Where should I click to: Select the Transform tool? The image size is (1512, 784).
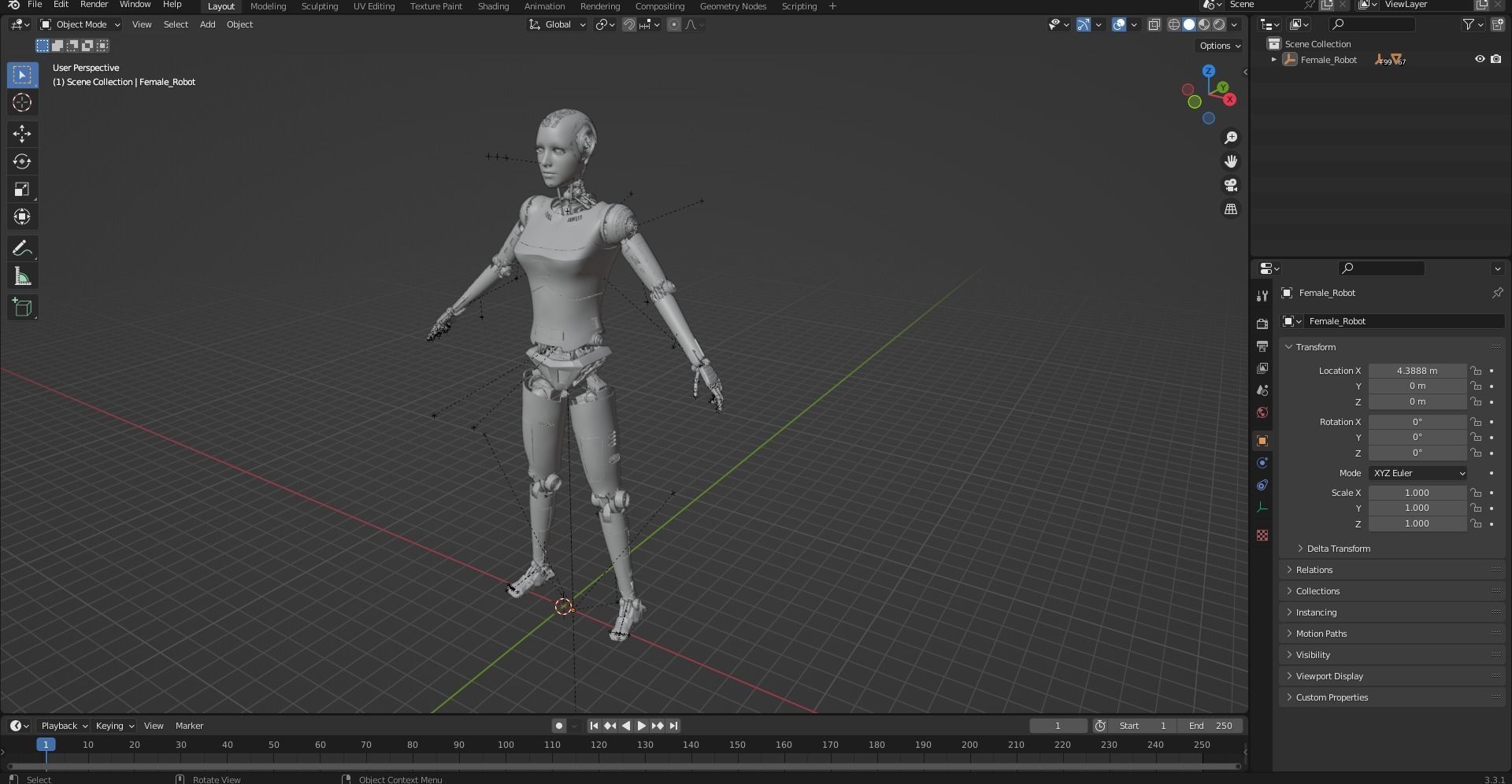pos(22,216)
